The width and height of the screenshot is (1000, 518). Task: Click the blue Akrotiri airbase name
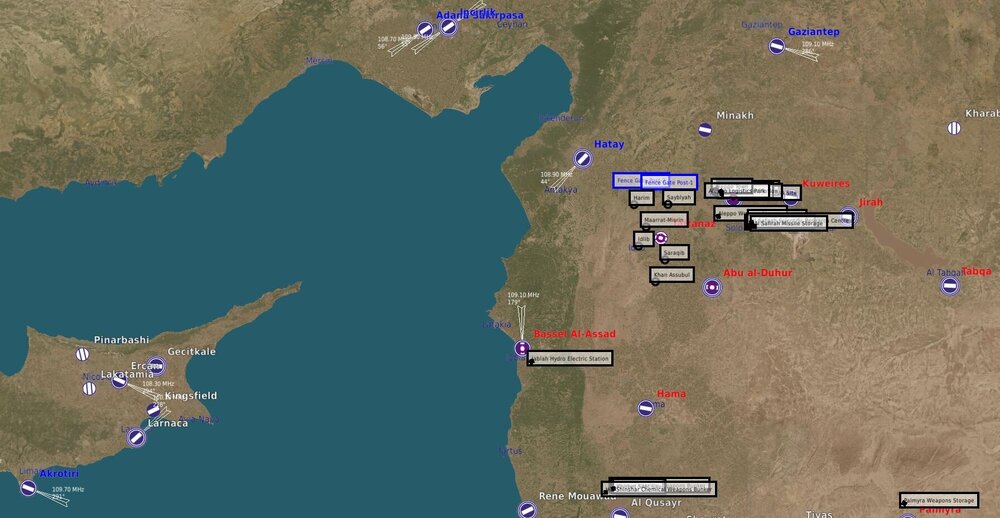[x=59, y=473]
